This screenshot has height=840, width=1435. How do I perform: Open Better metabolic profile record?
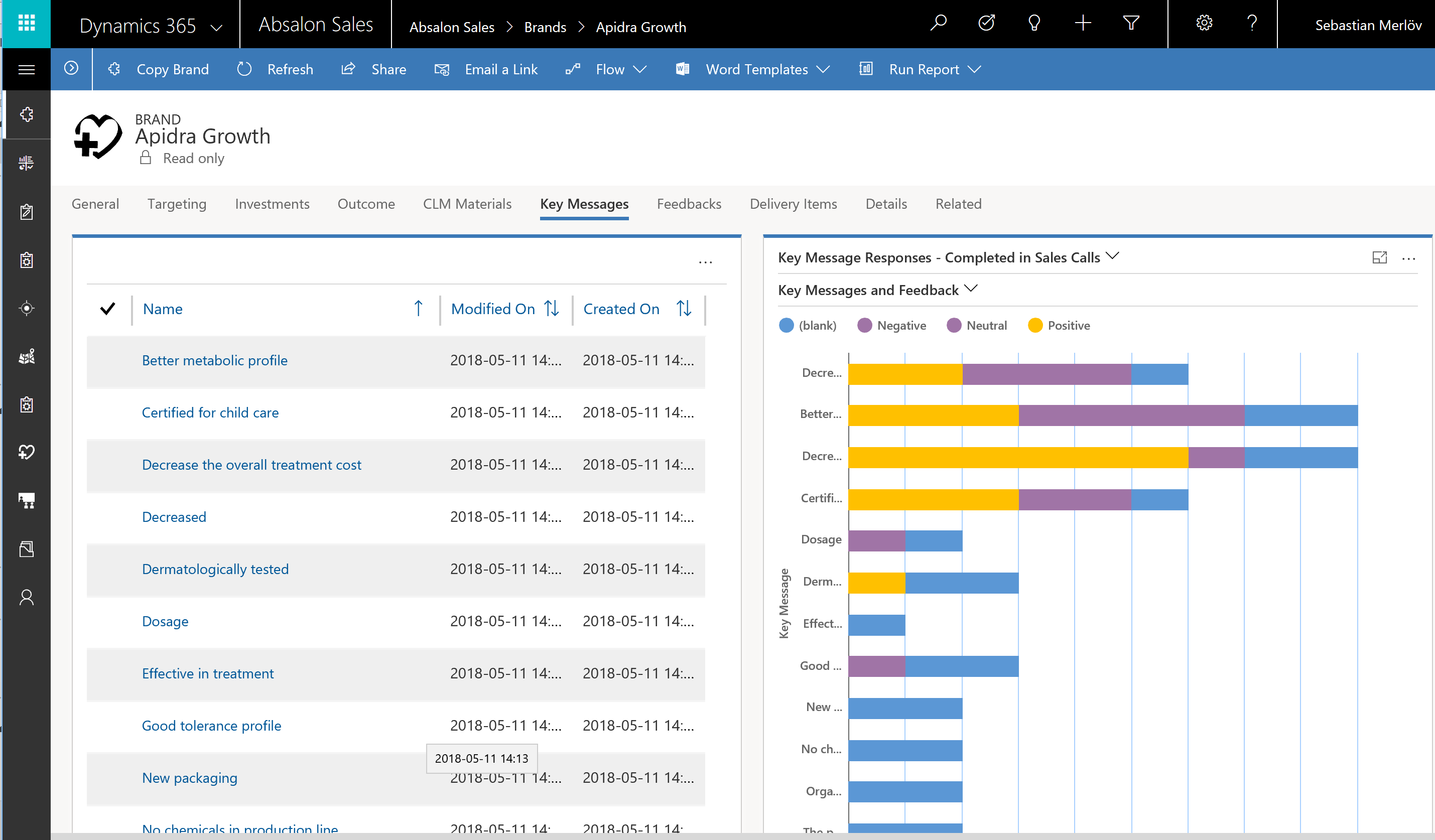[215, 360]
